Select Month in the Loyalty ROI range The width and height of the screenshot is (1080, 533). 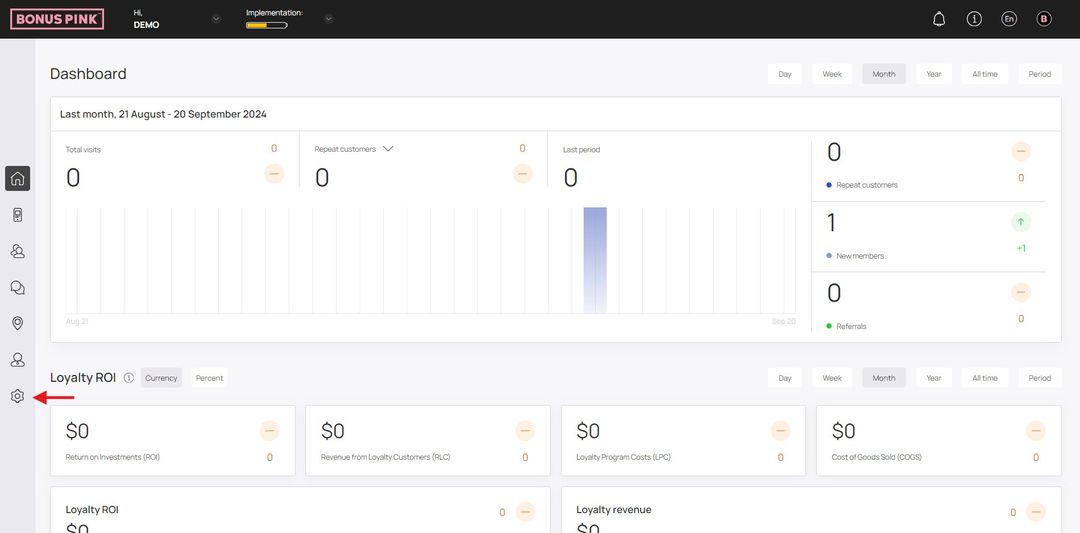(x=884, y=377)
